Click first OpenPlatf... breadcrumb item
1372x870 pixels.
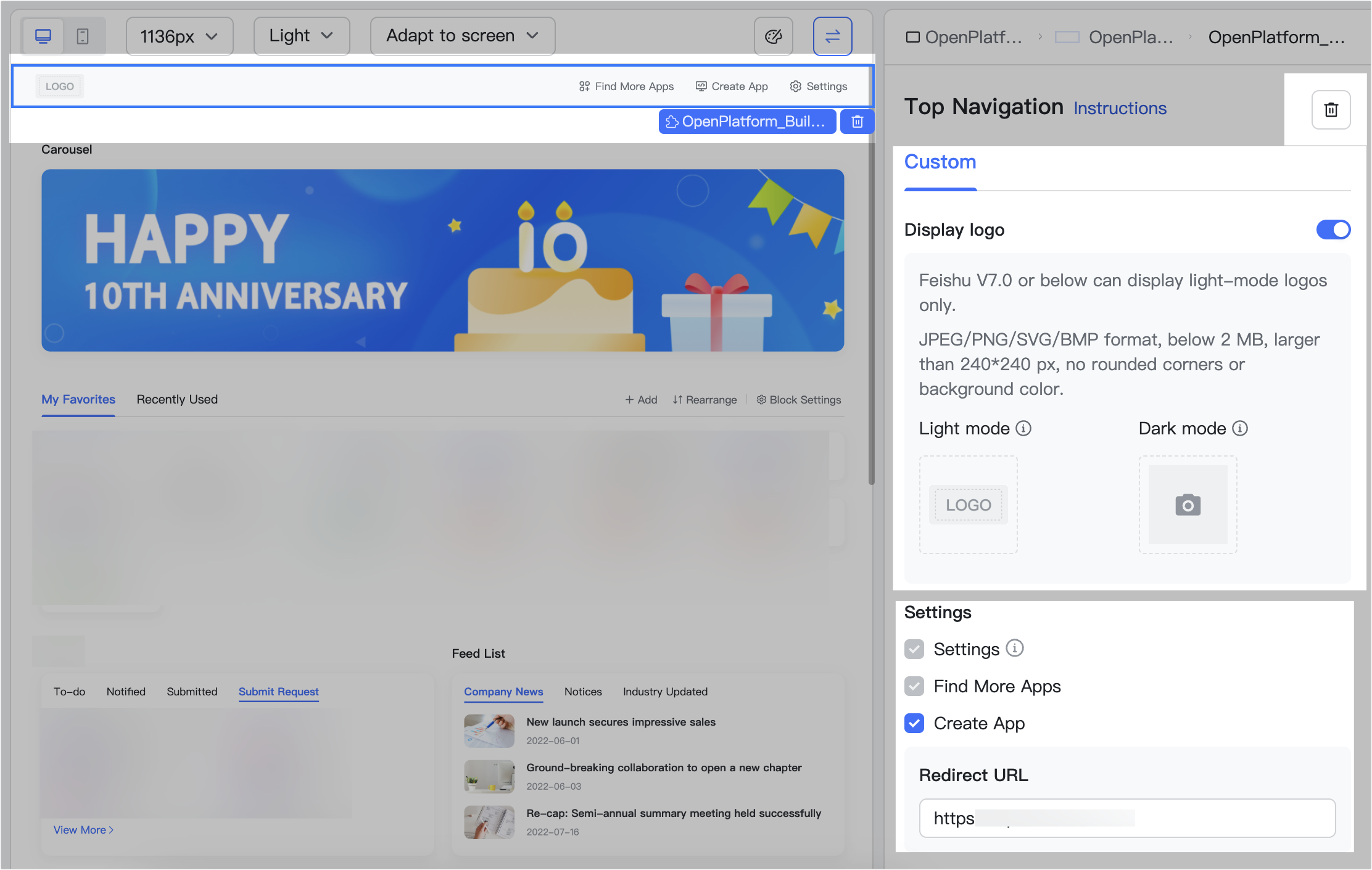[x=964, y=37]
